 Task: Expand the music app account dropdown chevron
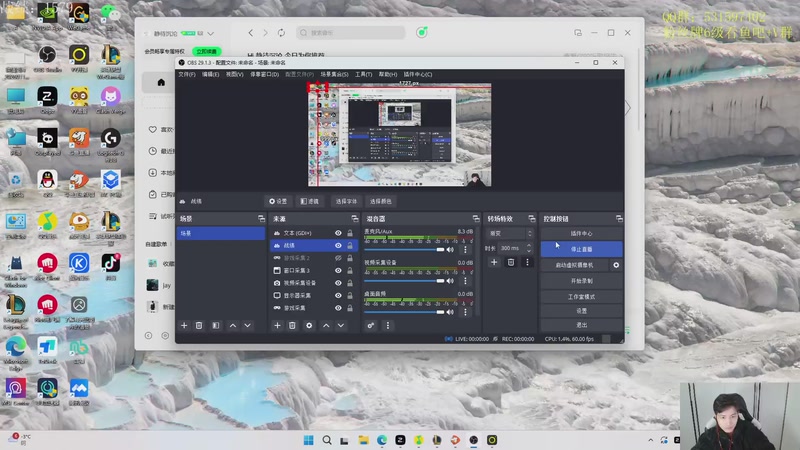coord(210,33)
